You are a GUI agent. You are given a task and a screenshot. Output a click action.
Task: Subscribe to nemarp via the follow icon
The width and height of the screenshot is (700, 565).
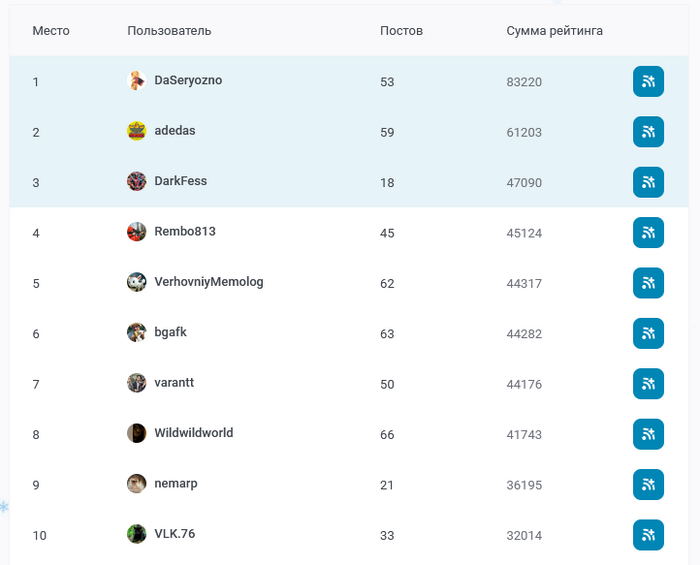coord(648,485)
